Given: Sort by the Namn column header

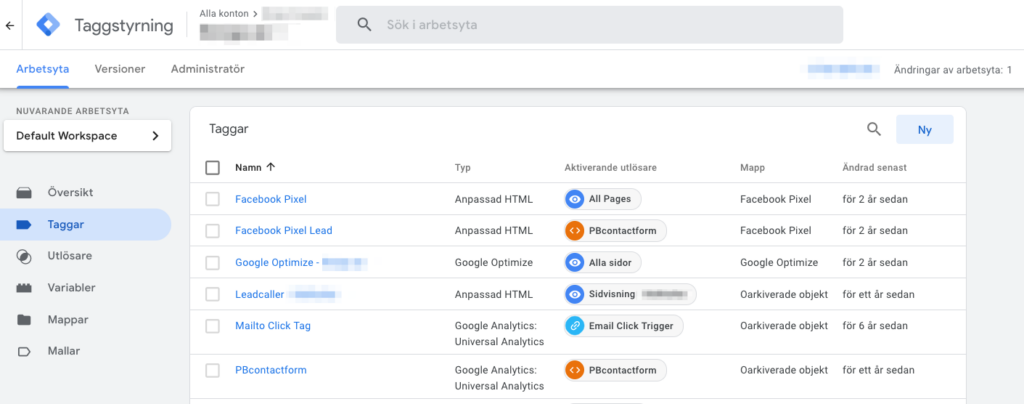Looking at the screenshot, I should pos(248,168).
